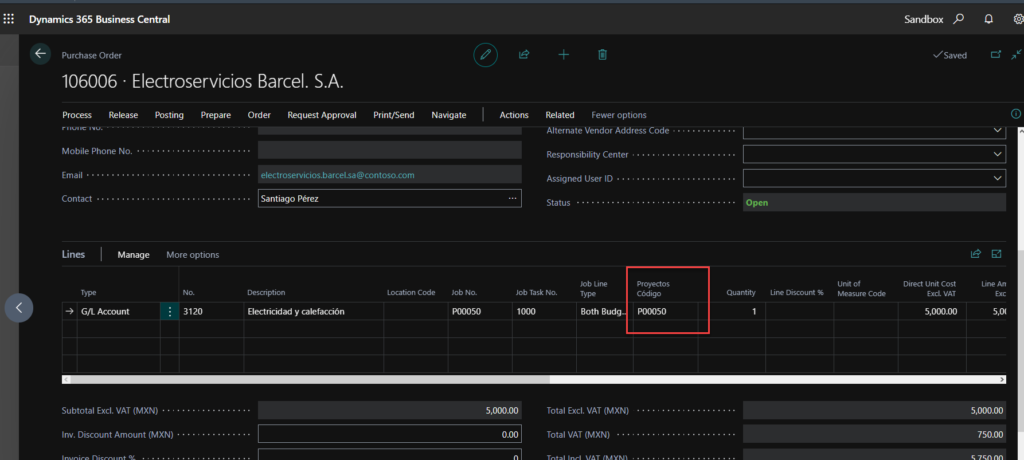Viewport: 1024px width, 460px height.
Task: Open the Related menu
Action: [560, 115]
